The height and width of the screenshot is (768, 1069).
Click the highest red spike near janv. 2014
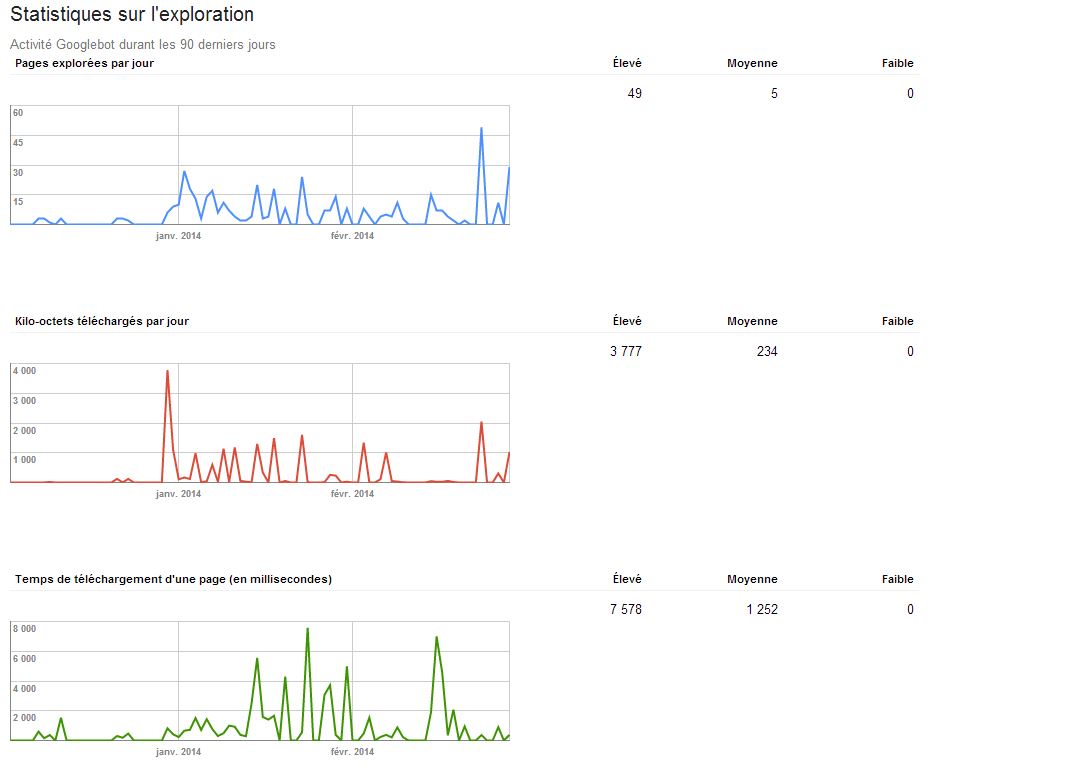tap(167, 372)
